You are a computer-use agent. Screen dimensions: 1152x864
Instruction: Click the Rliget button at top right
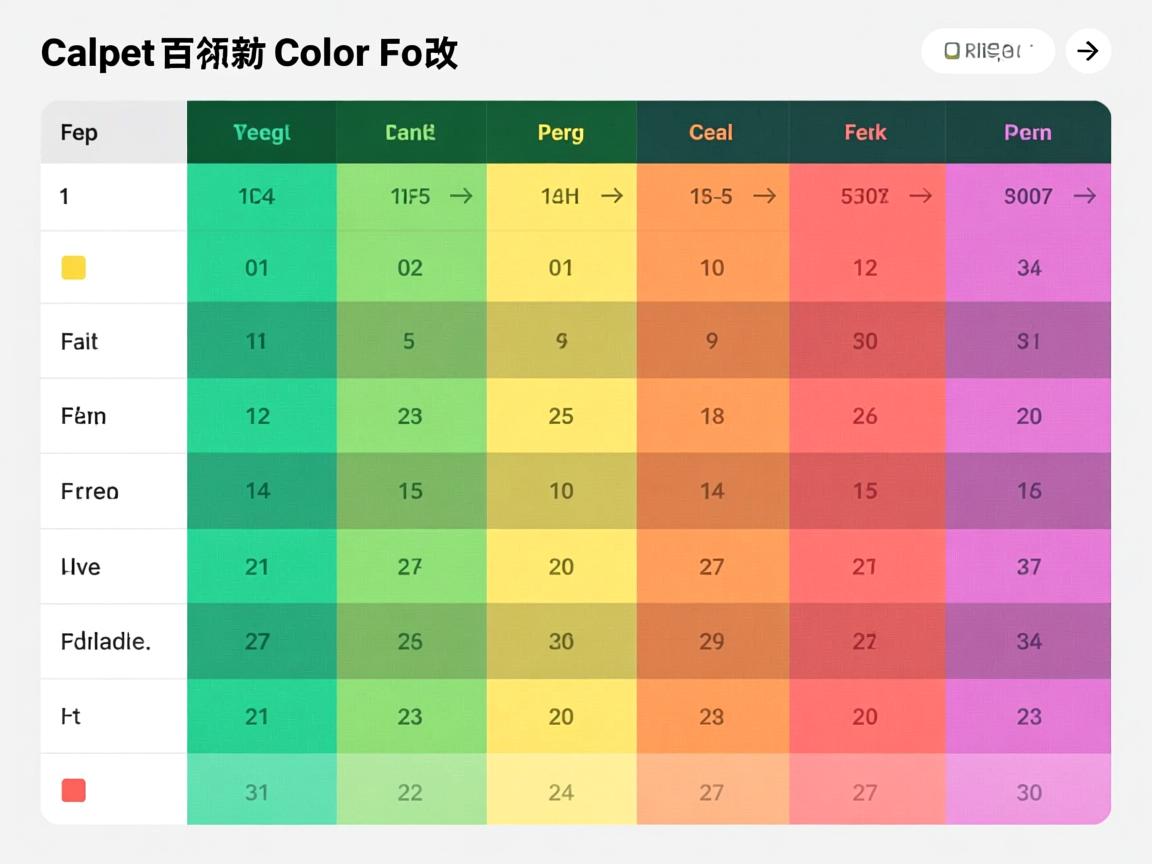988,50
